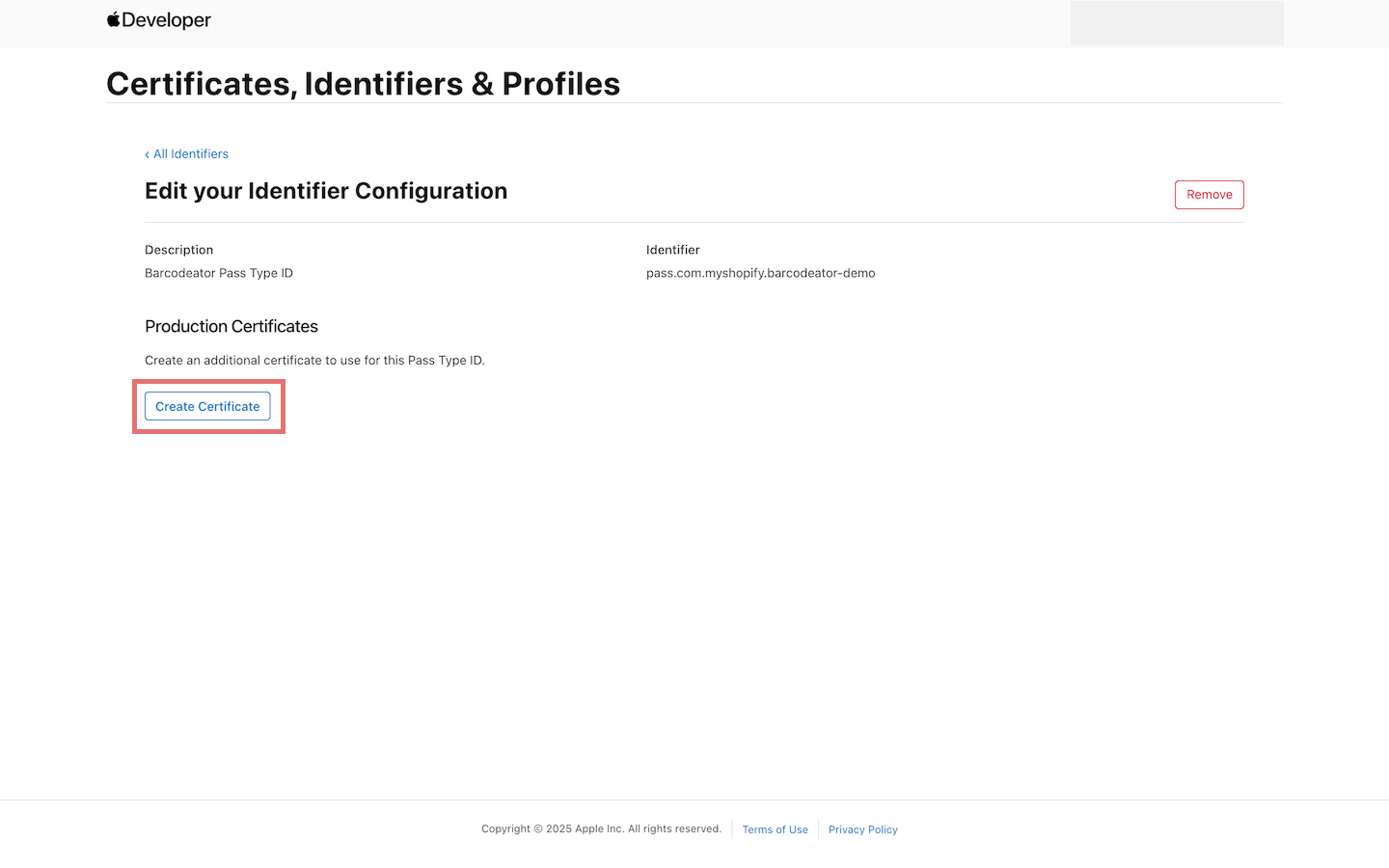Click the Developer wordmark next to Apple logo
The height and width of the screenshot is (868, 1389).
point(167,19)
